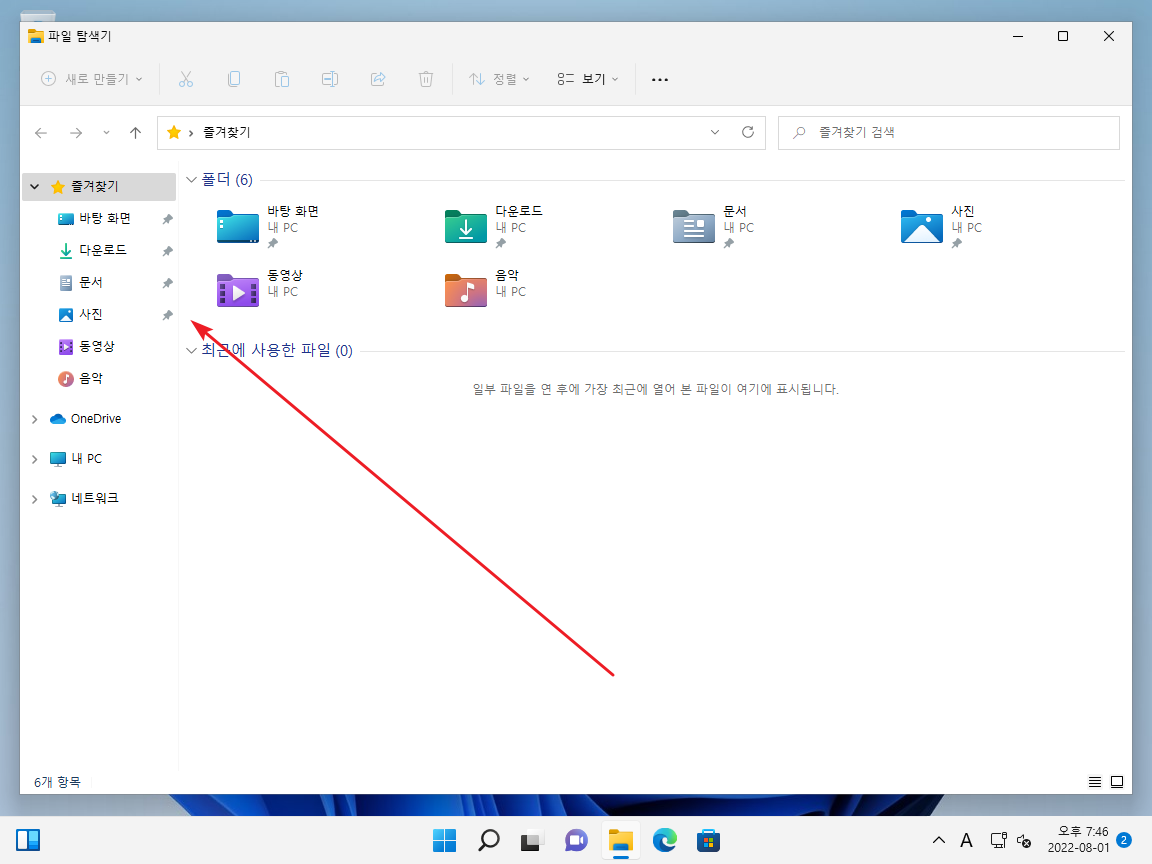Refresh the 즐겨찾기 location
Viewport: 1152px width, 864px height.
pos(748,132)
